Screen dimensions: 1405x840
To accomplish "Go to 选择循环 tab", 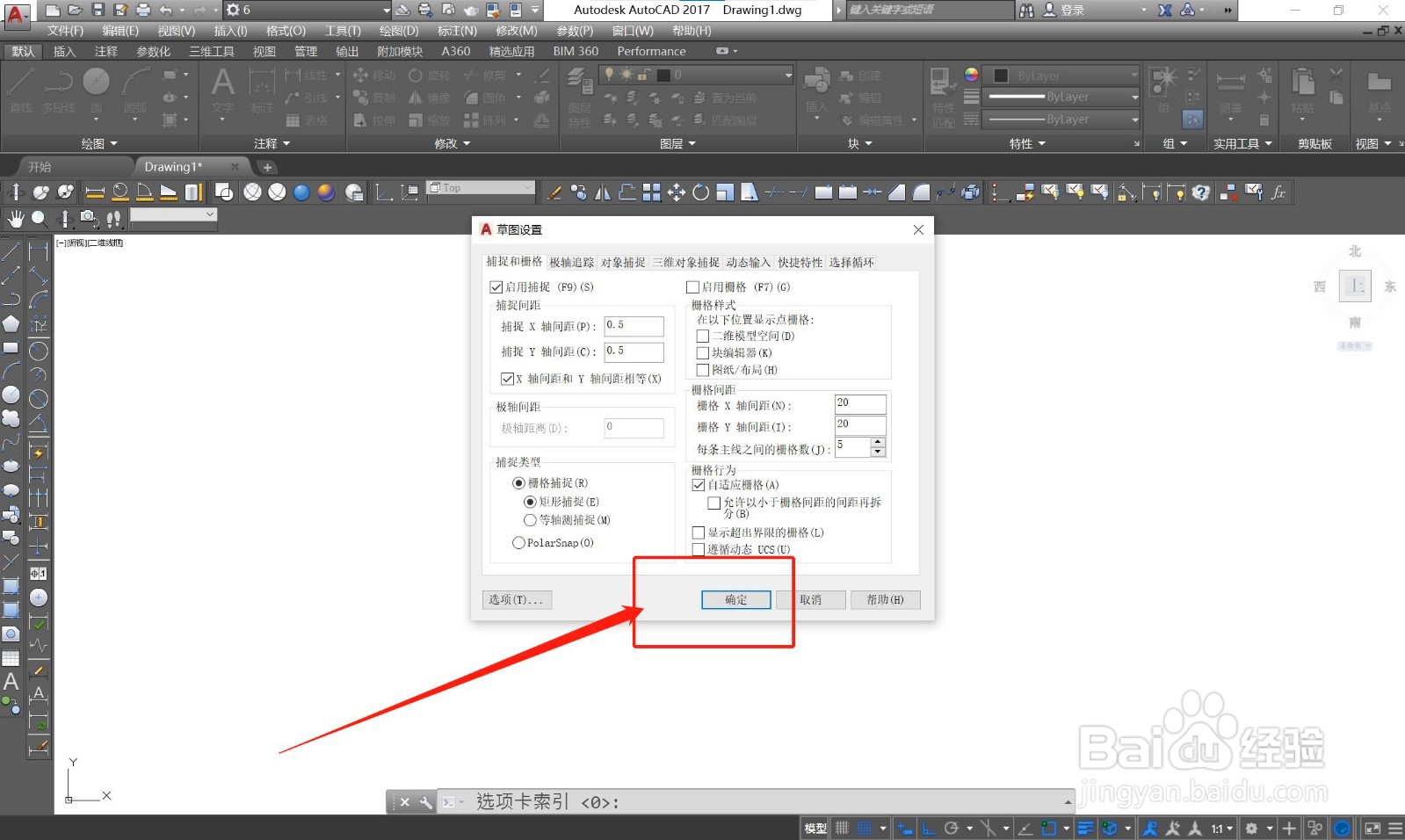I will tap(851, 262).
